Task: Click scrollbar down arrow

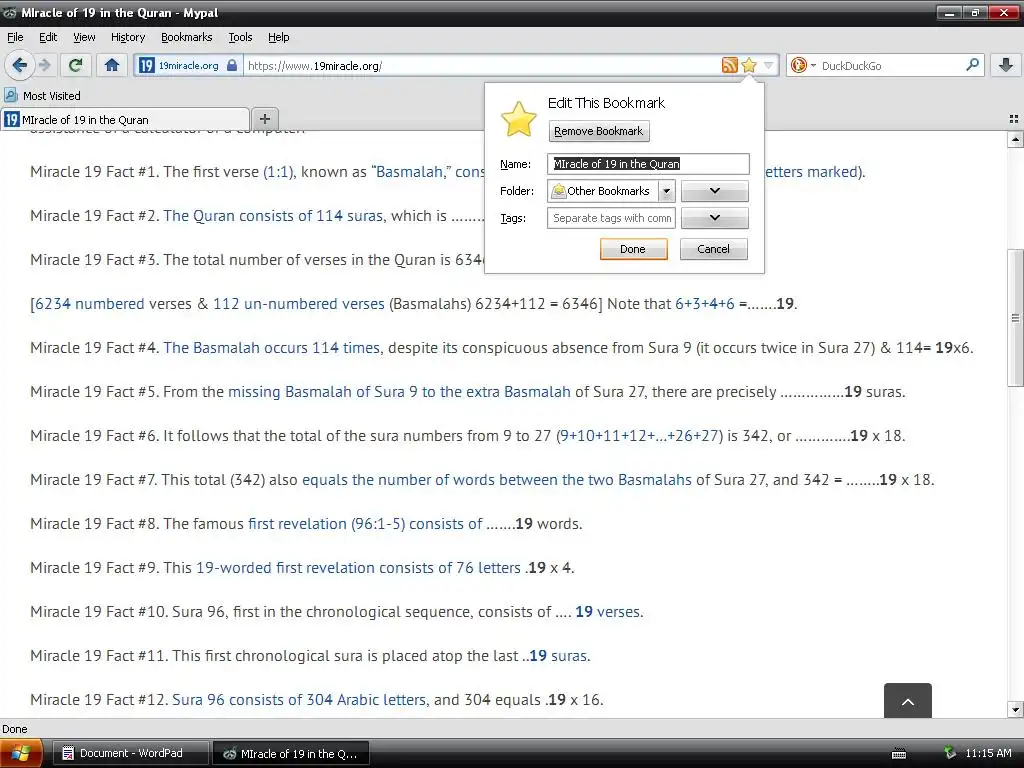Action: (x=1016, y=709)
